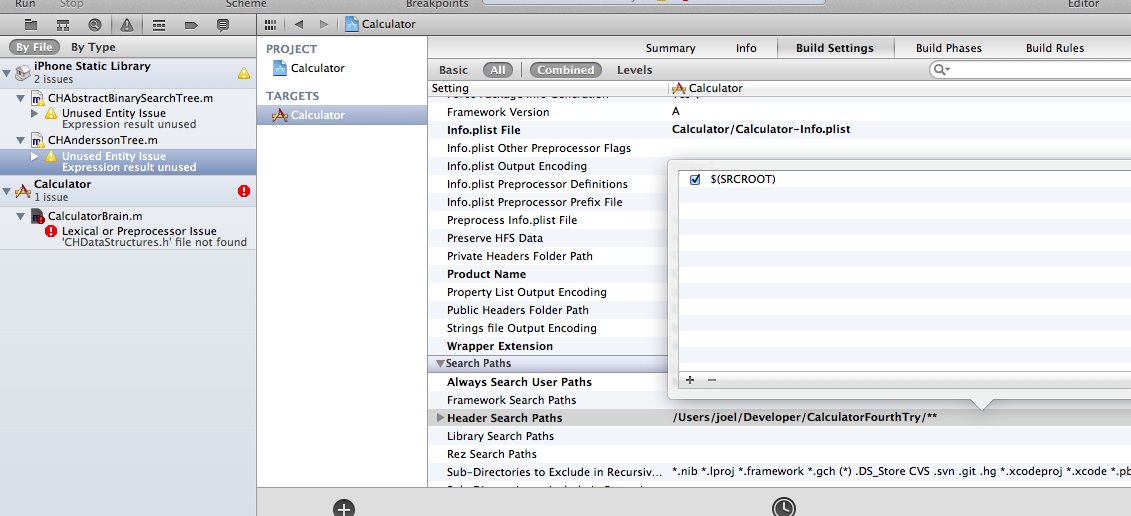Click the related files grid icon
The height and width of the screenshot is (516, 1131).
[270, 25]
